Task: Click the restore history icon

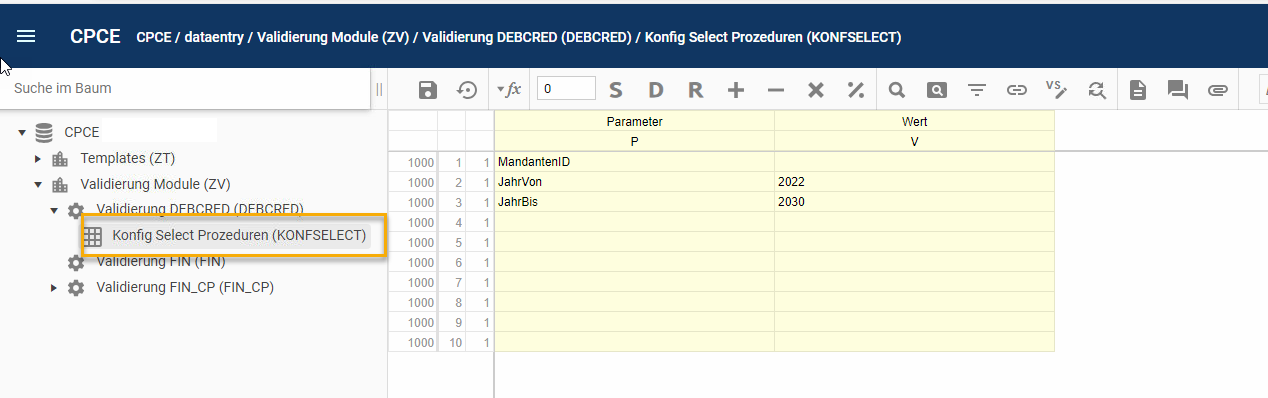Action: 467,90
